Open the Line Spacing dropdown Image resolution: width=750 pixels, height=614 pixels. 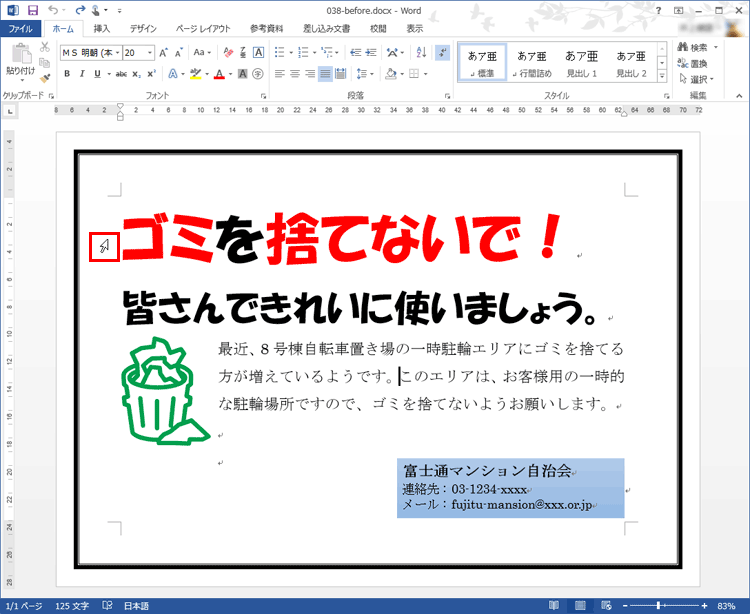click(365, 74)
